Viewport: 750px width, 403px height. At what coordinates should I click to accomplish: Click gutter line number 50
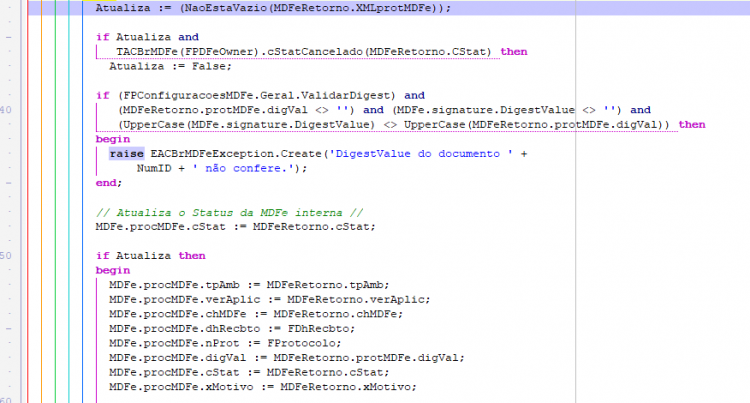(x=6, y=256)
